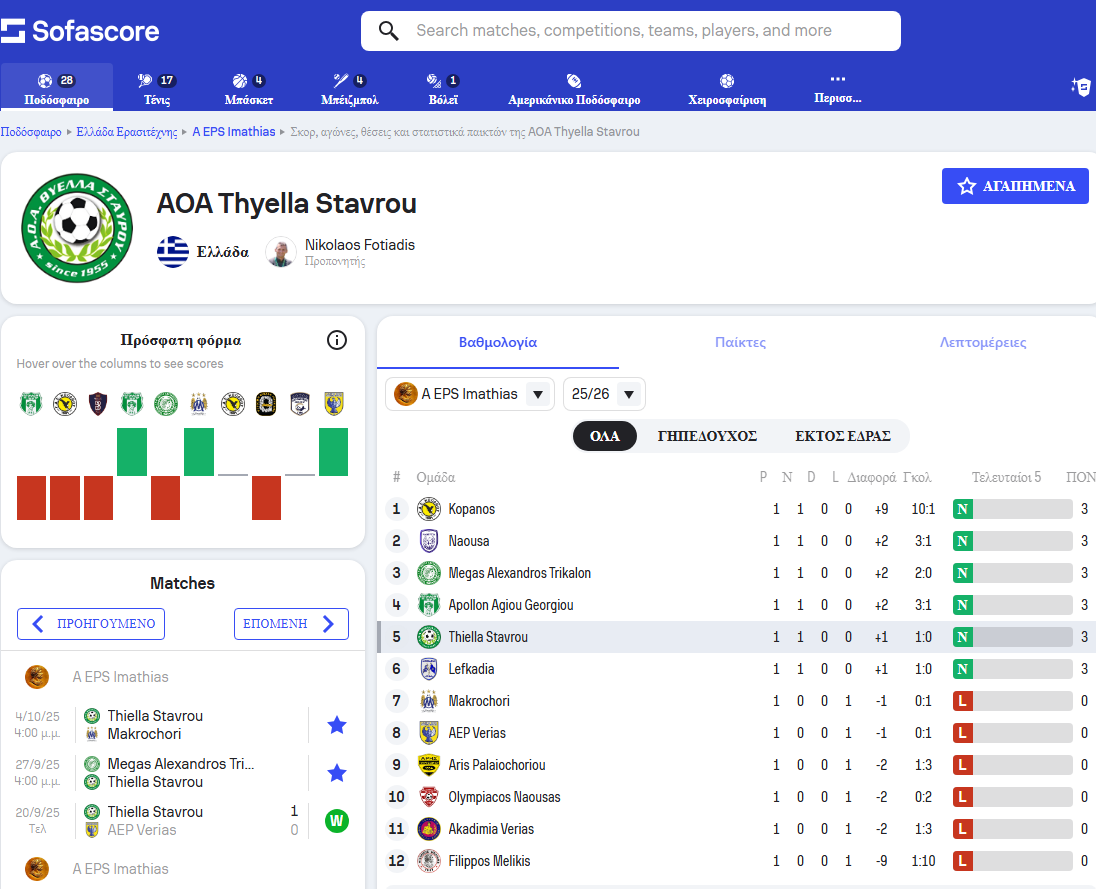Click the N form badge for Kopanos
The width and height of the screenshot is (1096, 889).
coord(962,509)
